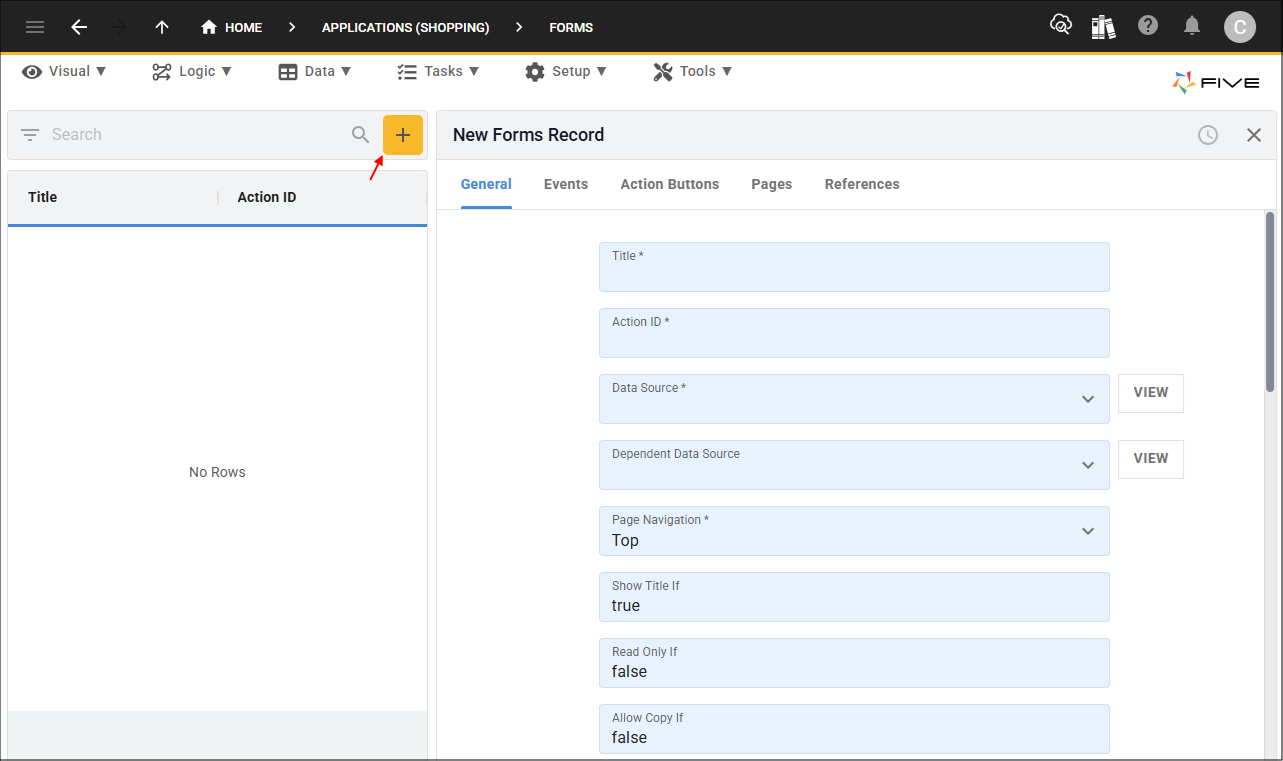The image size is (1283, 761).
Task: Click the yellow plus add button
Action: coord(403,135)
